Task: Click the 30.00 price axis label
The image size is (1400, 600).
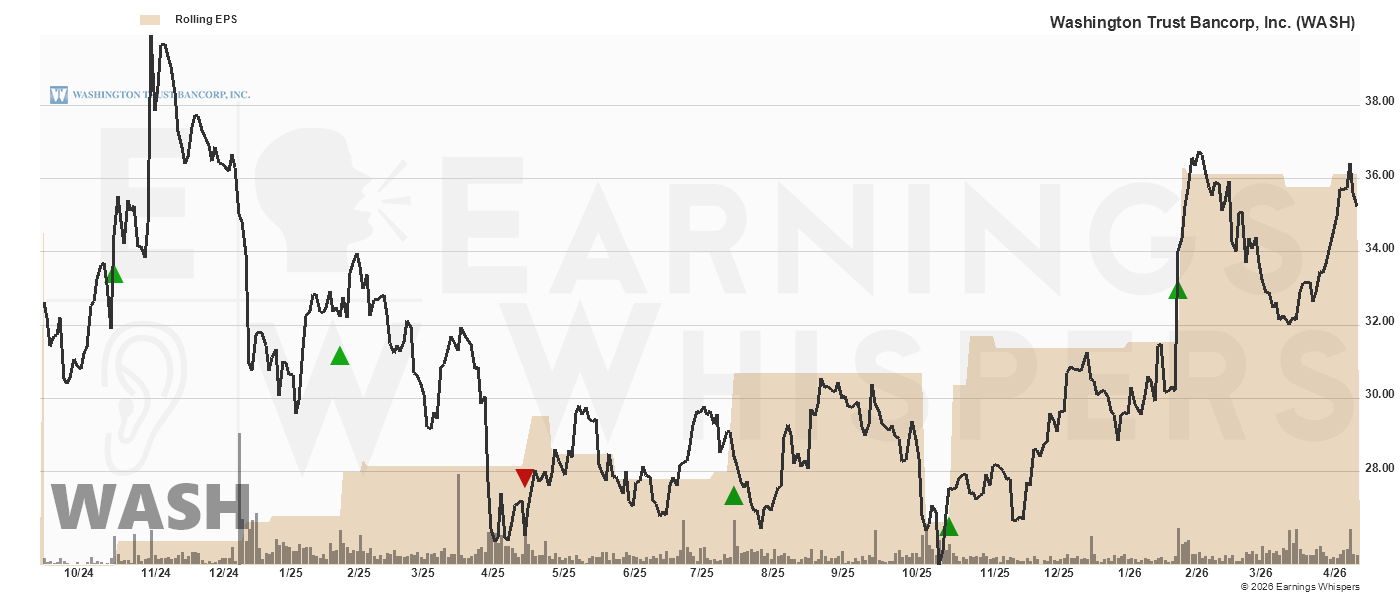Action: coord(1380,394)
